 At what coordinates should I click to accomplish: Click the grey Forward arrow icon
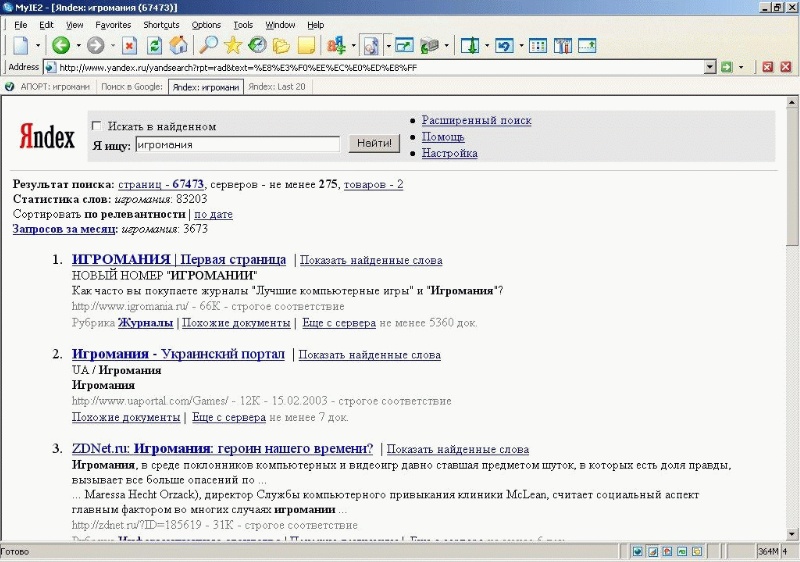point(95,46)
